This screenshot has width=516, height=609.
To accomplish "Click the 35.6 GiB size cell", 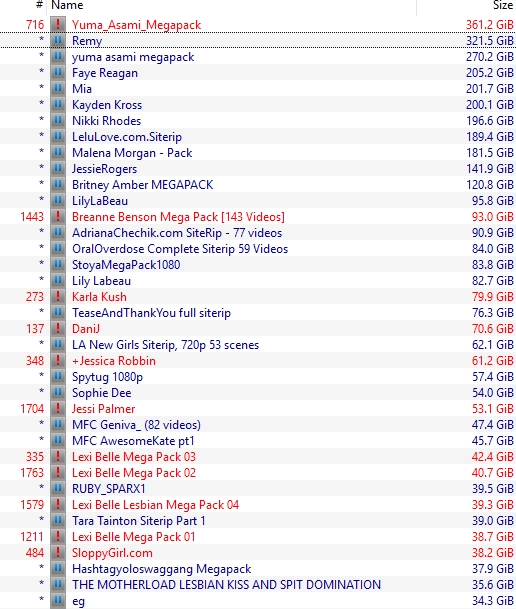I will pyautogui.click(x=493, y=585).
